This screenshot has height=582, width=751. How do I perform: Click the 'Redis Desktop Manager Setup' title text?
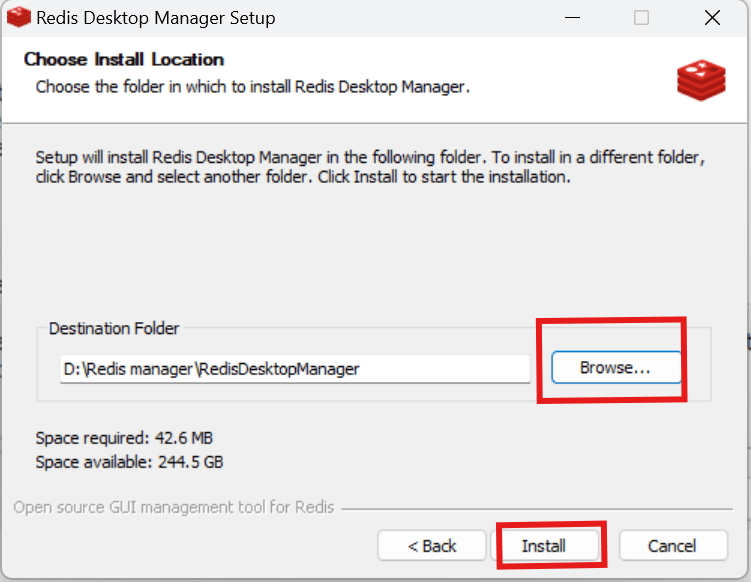coord(156,18)
